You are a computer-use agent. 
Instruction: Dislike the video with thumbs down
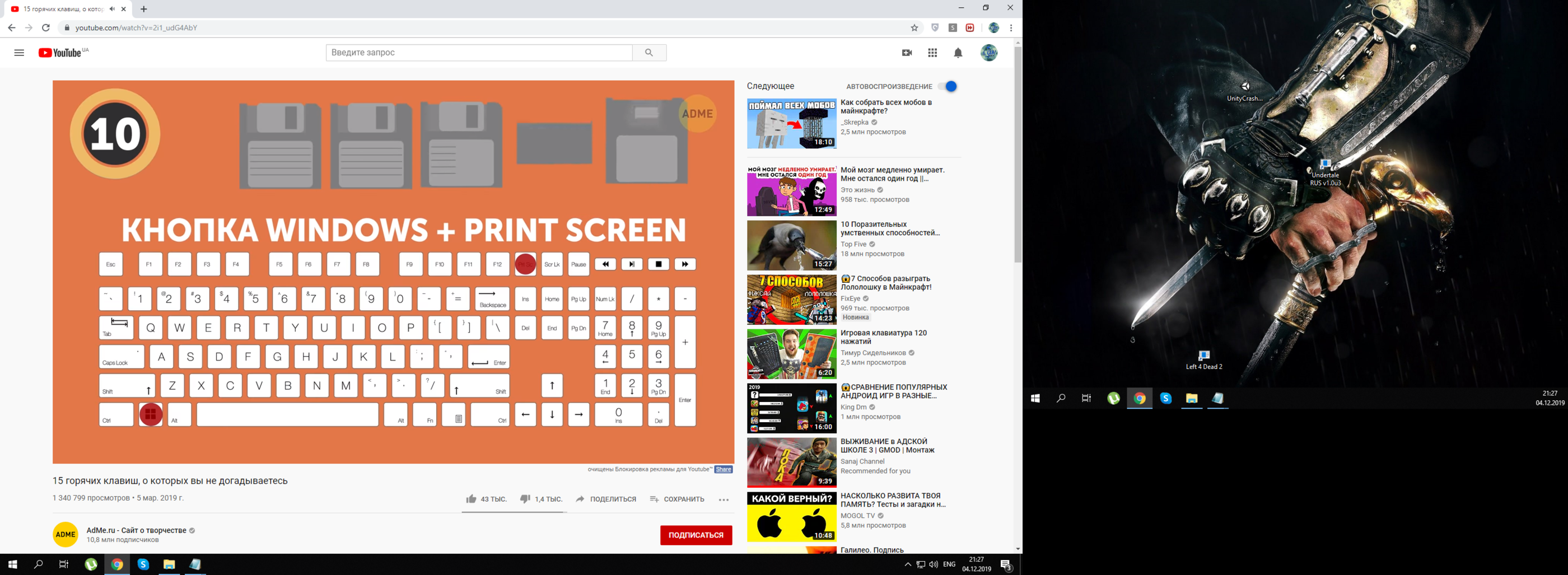525,499
